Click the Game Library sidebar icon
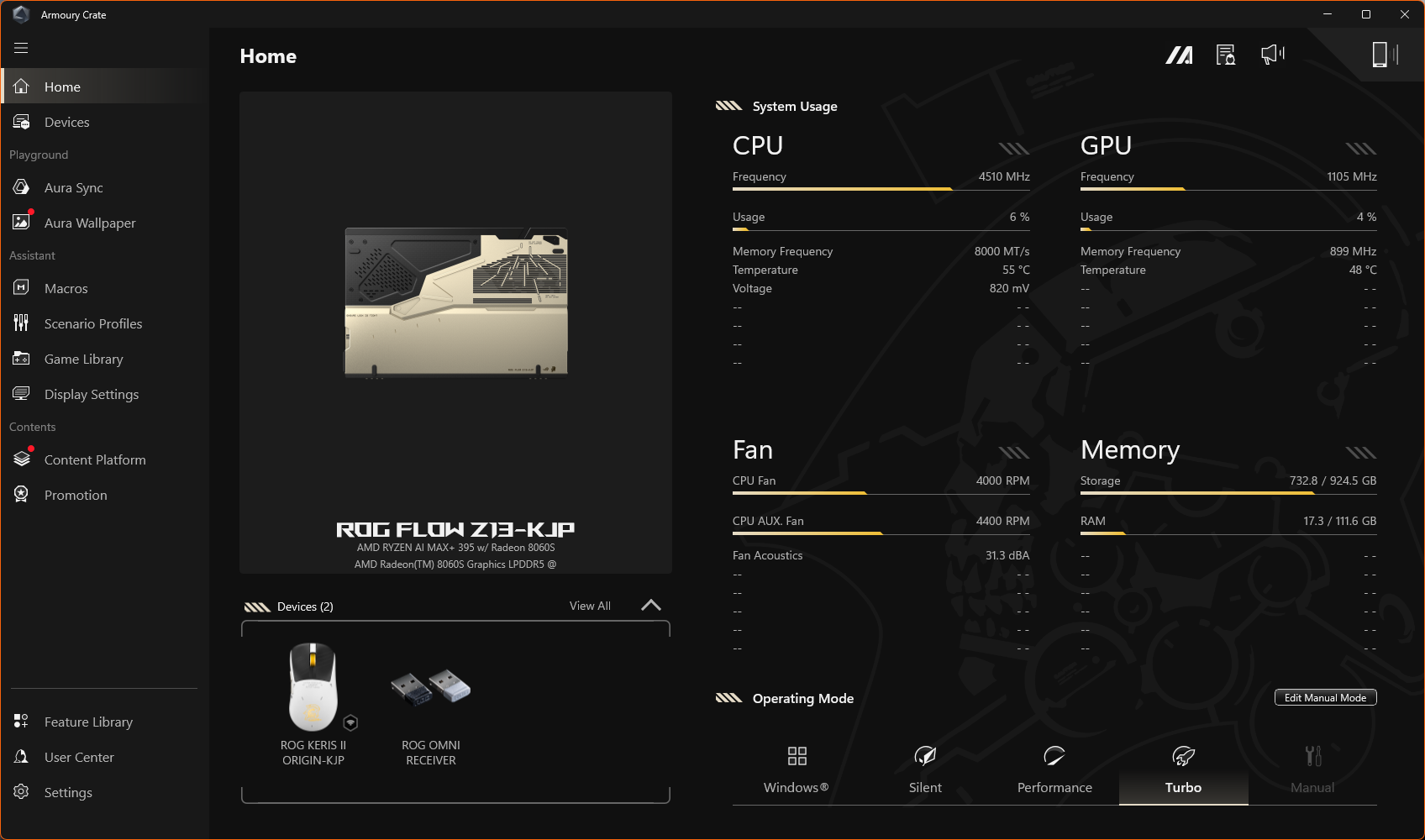 [22, 359]
